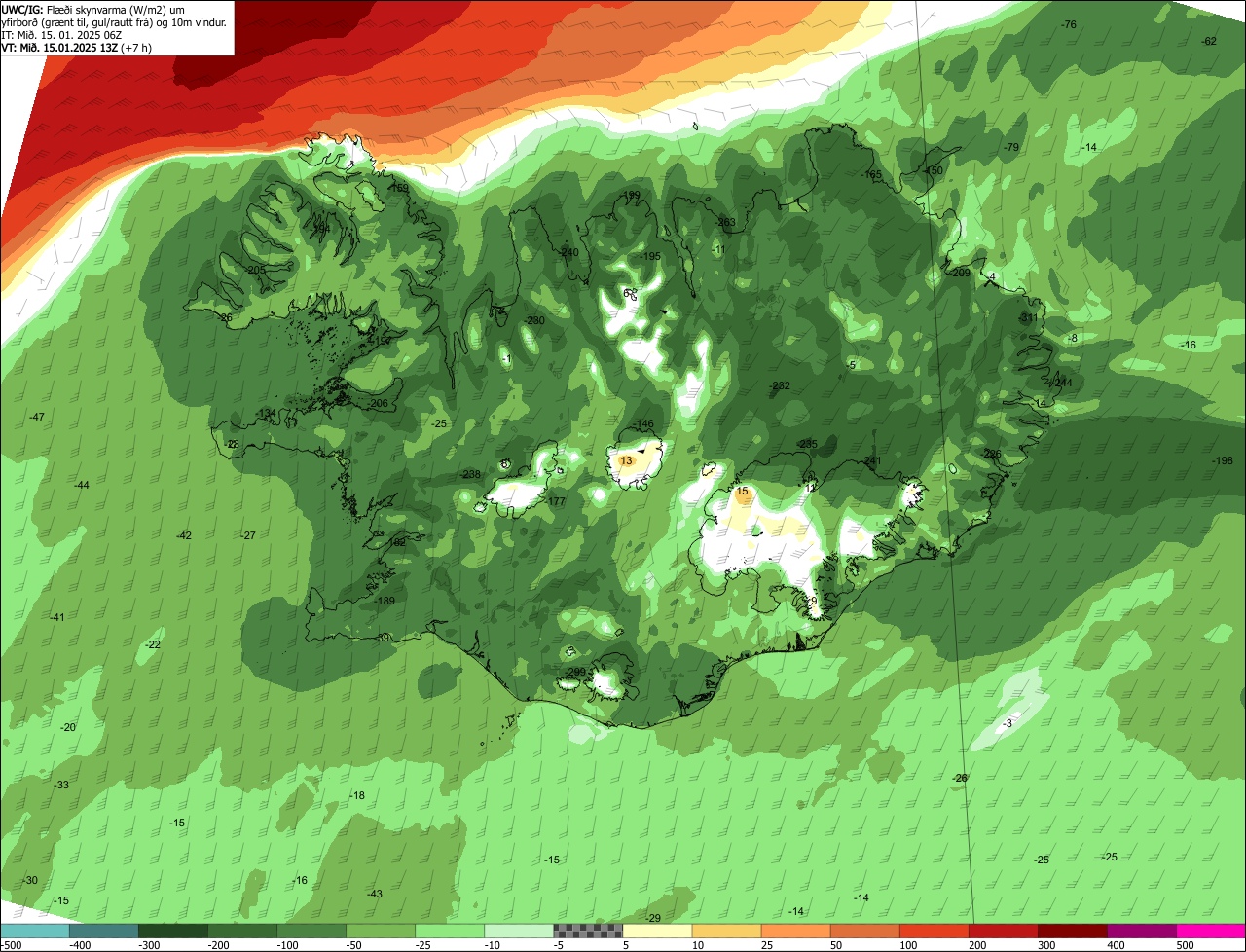Select the dark green swatch between -300 and -200
This screenshot has width=1246, height=952.
pyautogui.click(x=173, y=932)
